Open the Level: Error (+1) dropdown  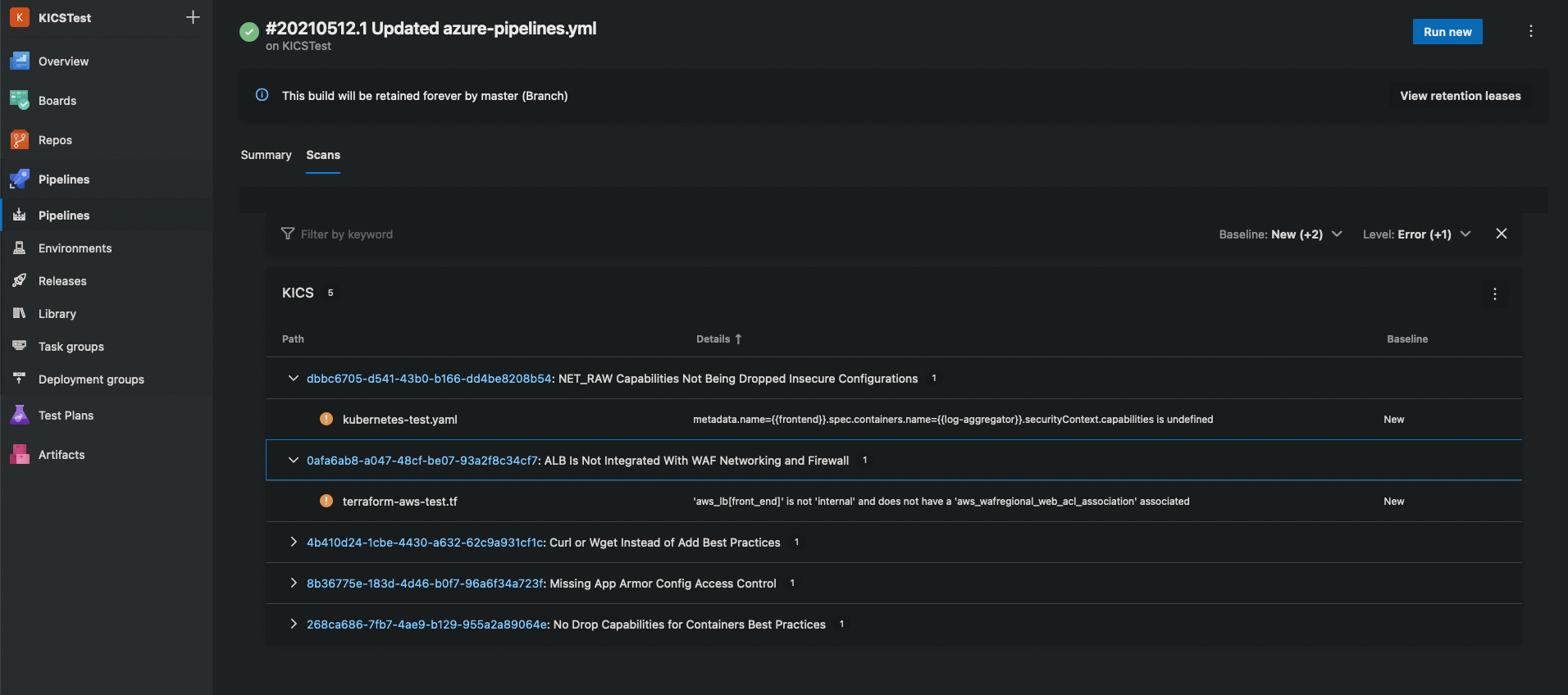(1416, 234)
